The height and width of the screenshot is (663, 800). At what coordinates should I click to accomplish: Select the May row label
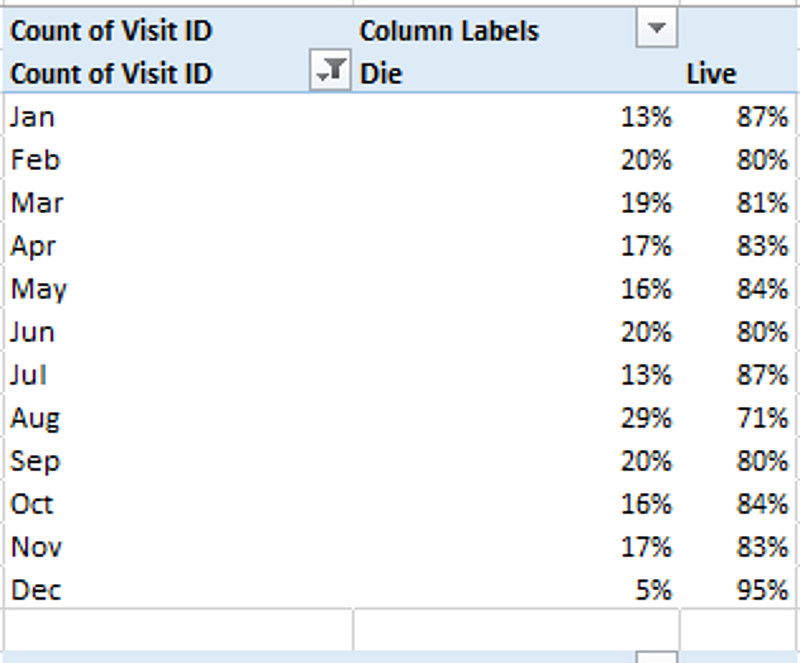[39, 289]
